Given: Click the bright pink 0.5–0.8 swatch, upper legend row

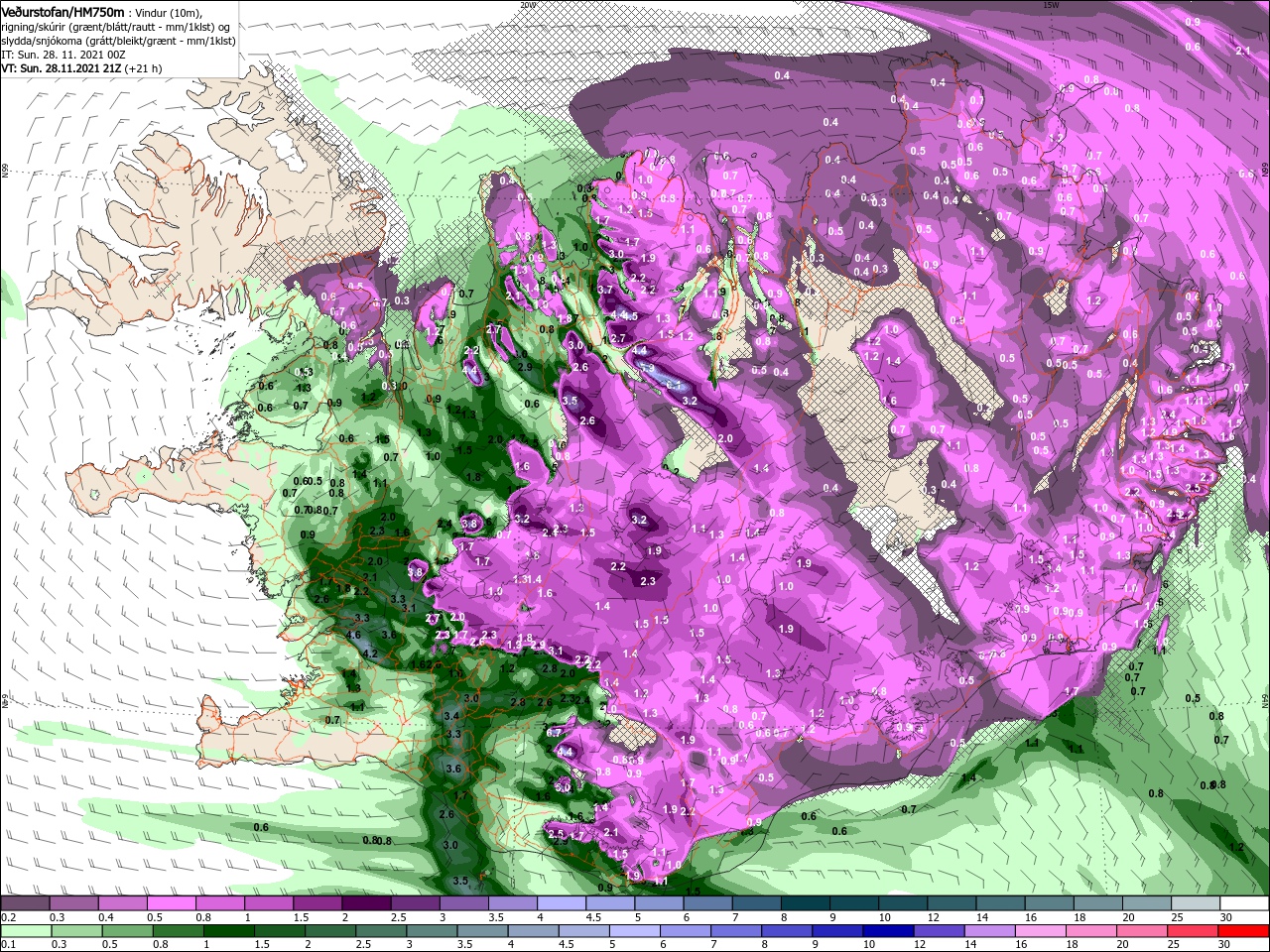Looking at the screenshot, I should pos(171,904).
